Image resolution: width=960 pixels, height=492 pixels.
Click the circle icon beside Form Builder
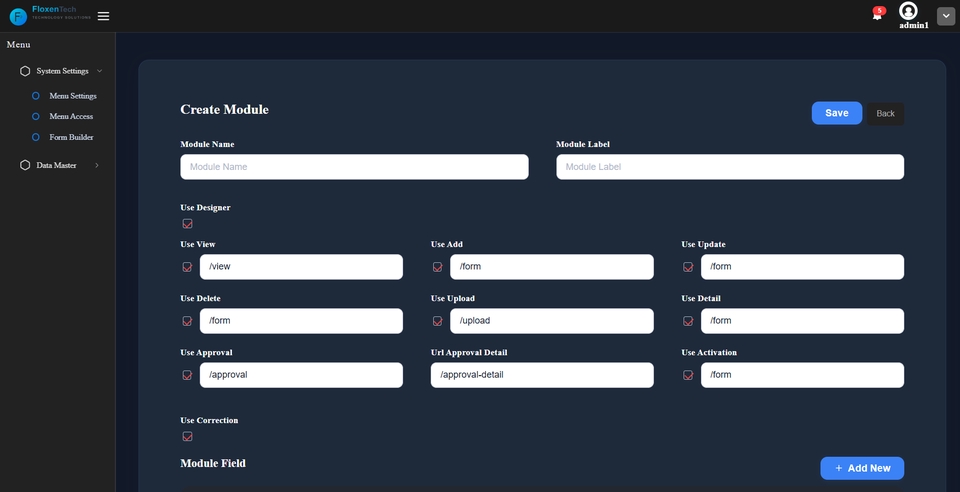(x=36, y=137)
